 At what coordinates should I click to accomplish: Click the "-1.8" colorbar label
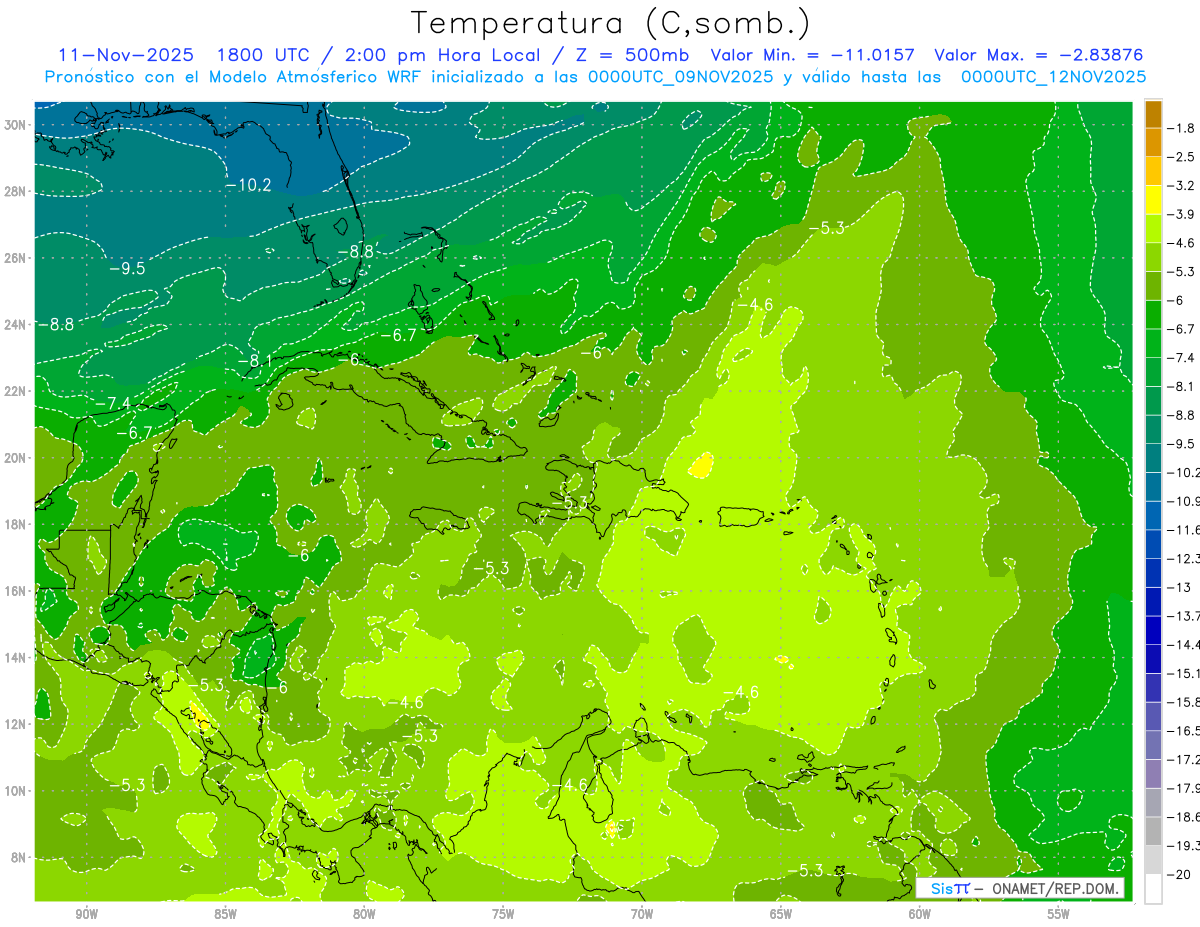click(1182, 128)
